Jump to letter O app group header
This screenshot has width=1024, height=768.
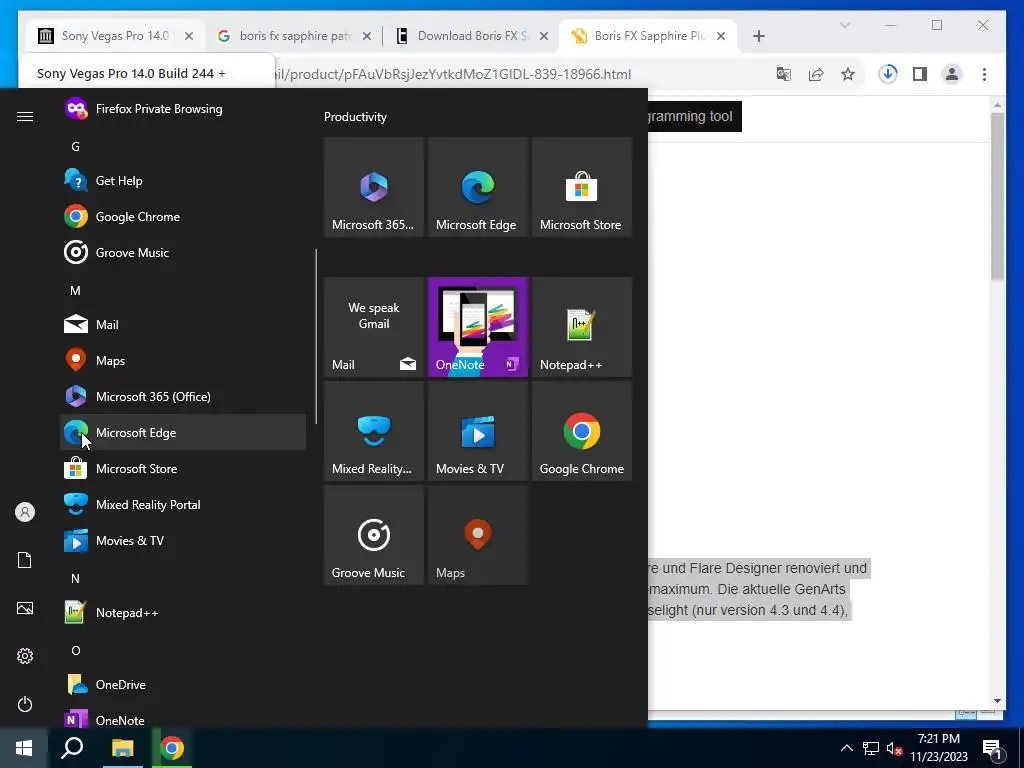pos(76,650)
